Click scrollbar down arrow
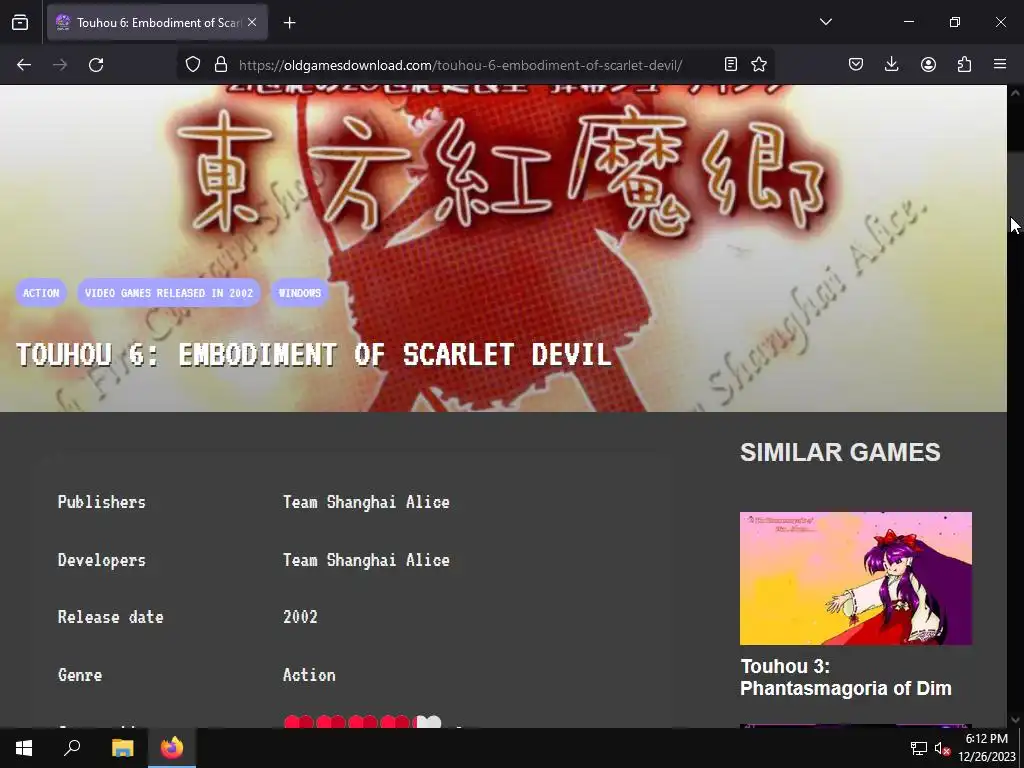Screen dimensions: 1024x768 (x=1016, y=720)
